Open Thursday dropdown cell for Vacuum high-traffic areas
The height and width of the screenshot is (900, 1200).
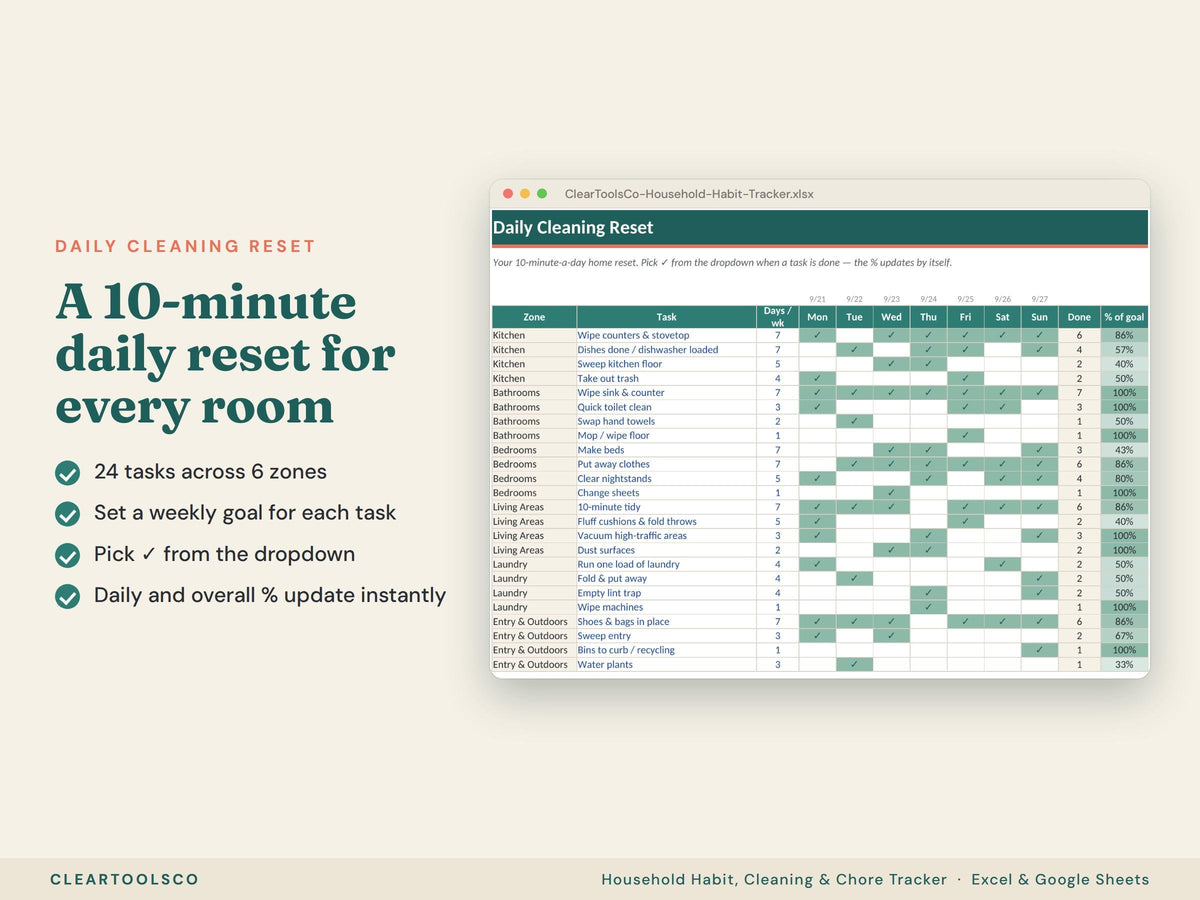928,536
